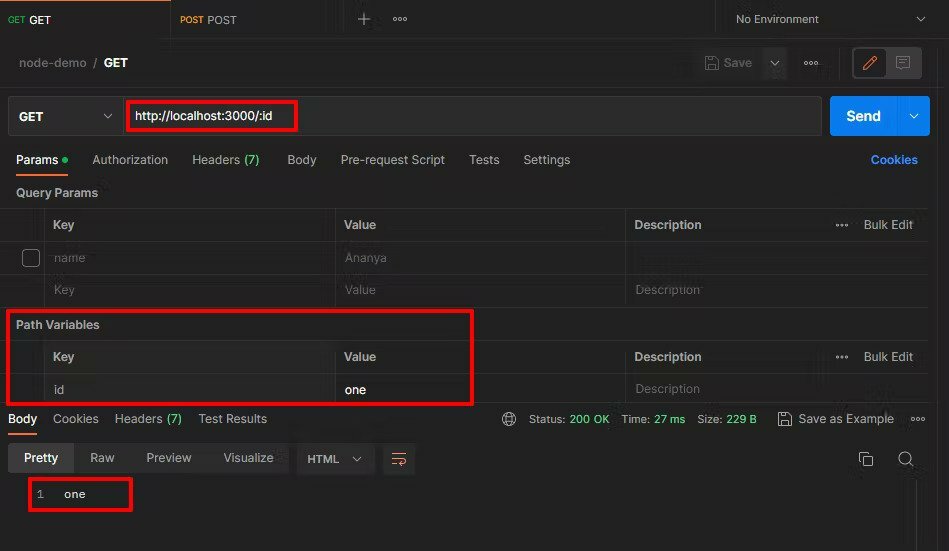Open HTTP method GET dropdown

pyautogui.click(x=65, y=116)
